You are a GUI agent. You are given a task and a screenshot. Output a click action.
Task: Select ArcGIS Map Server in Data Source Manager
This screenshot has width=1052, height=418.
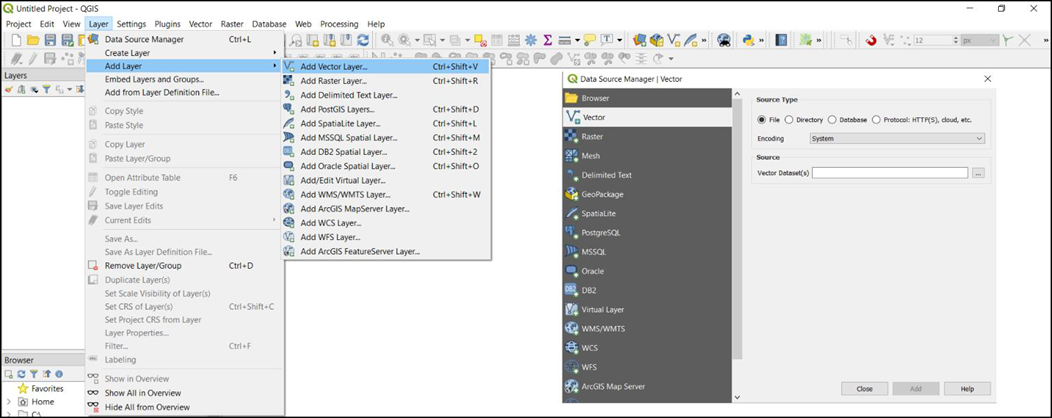pyautogui.click(x=647, y=386)
